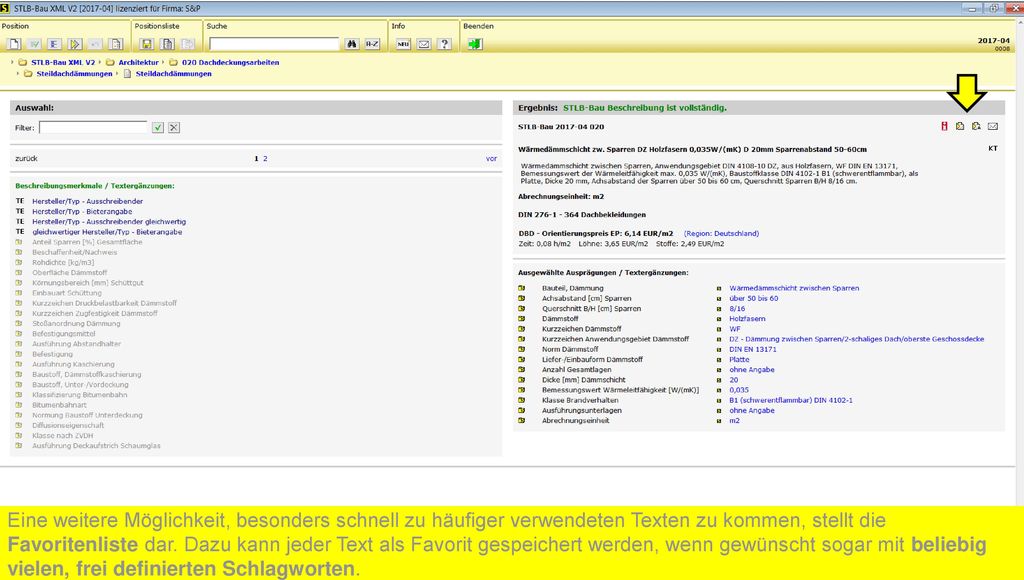
Task: Open gleichwertiger Hersteller/Typ - Bieterangabe
Action: tap(107, 232)
